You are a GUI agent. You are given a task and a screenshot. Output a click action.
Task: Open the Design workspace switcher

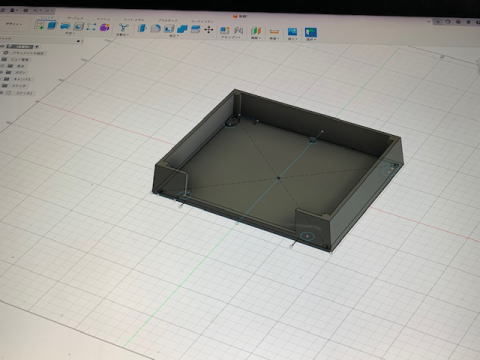coord(14,24)
